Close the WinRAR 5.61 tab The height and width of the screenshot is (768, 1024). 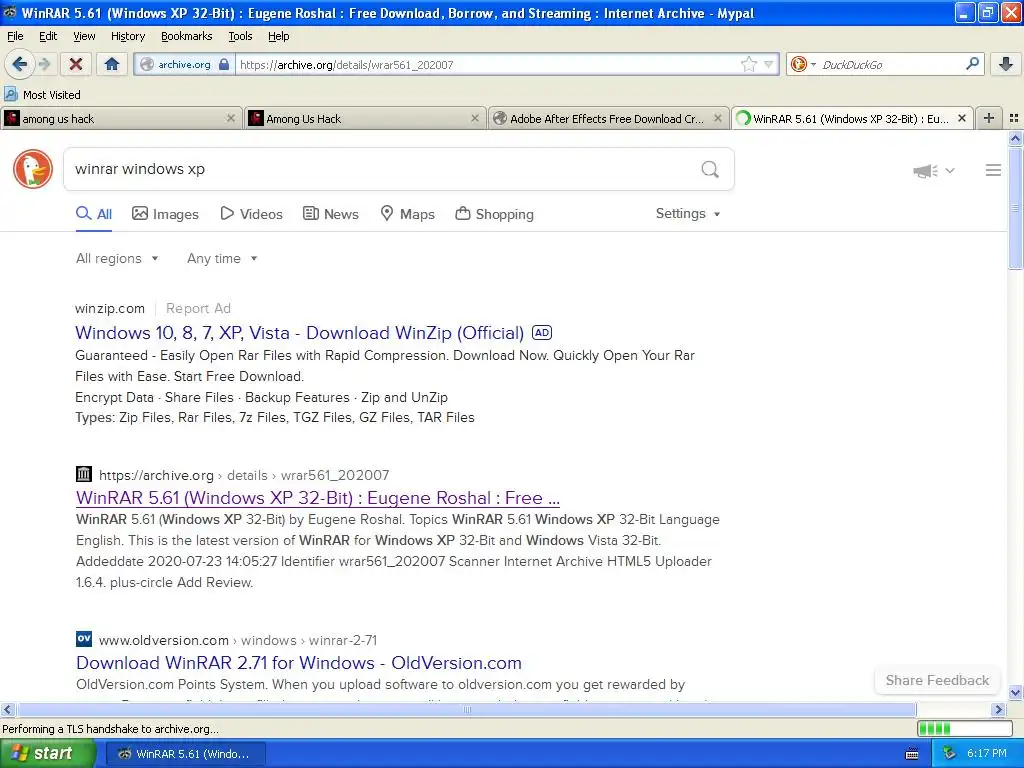tap(962, 118)
